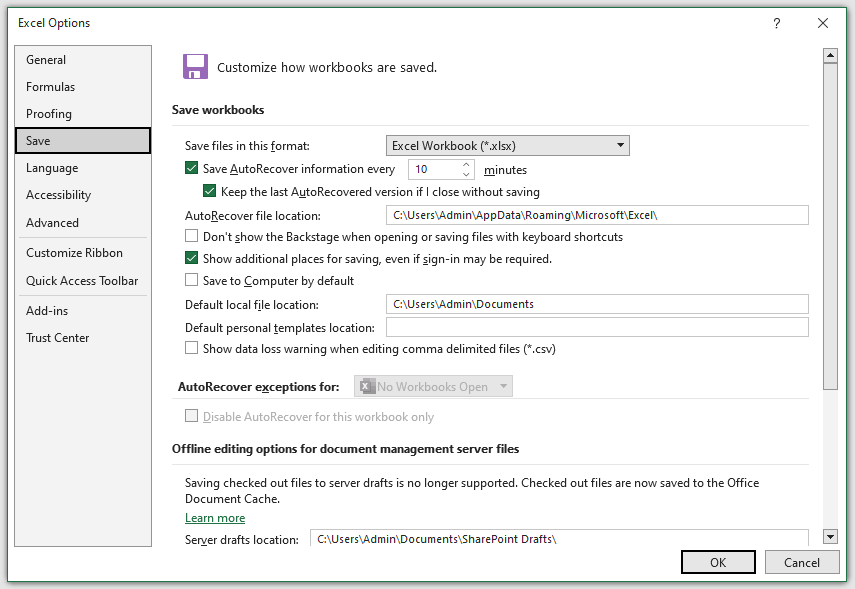
Task: Disable Save AutoRecover information
Action: [194, 168]
